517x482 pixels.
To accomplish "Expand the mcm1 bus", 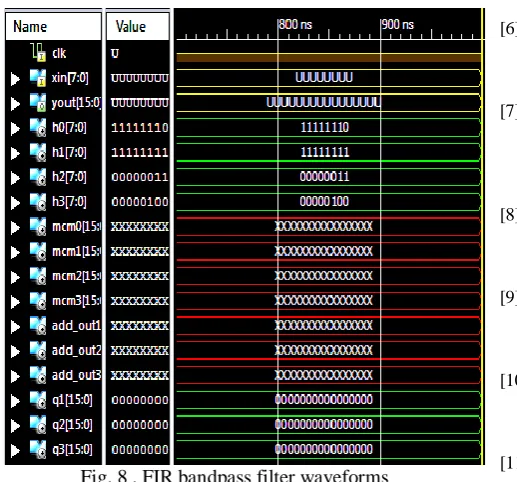I will (x=15, y=252).
